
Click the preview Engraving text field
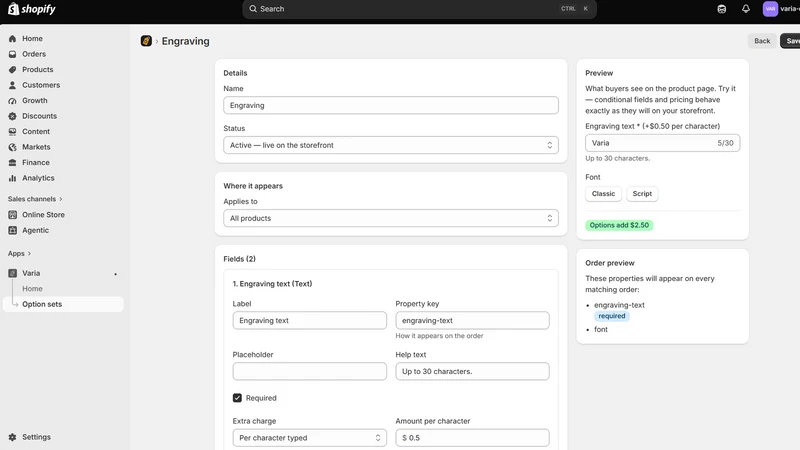[662, 143]
